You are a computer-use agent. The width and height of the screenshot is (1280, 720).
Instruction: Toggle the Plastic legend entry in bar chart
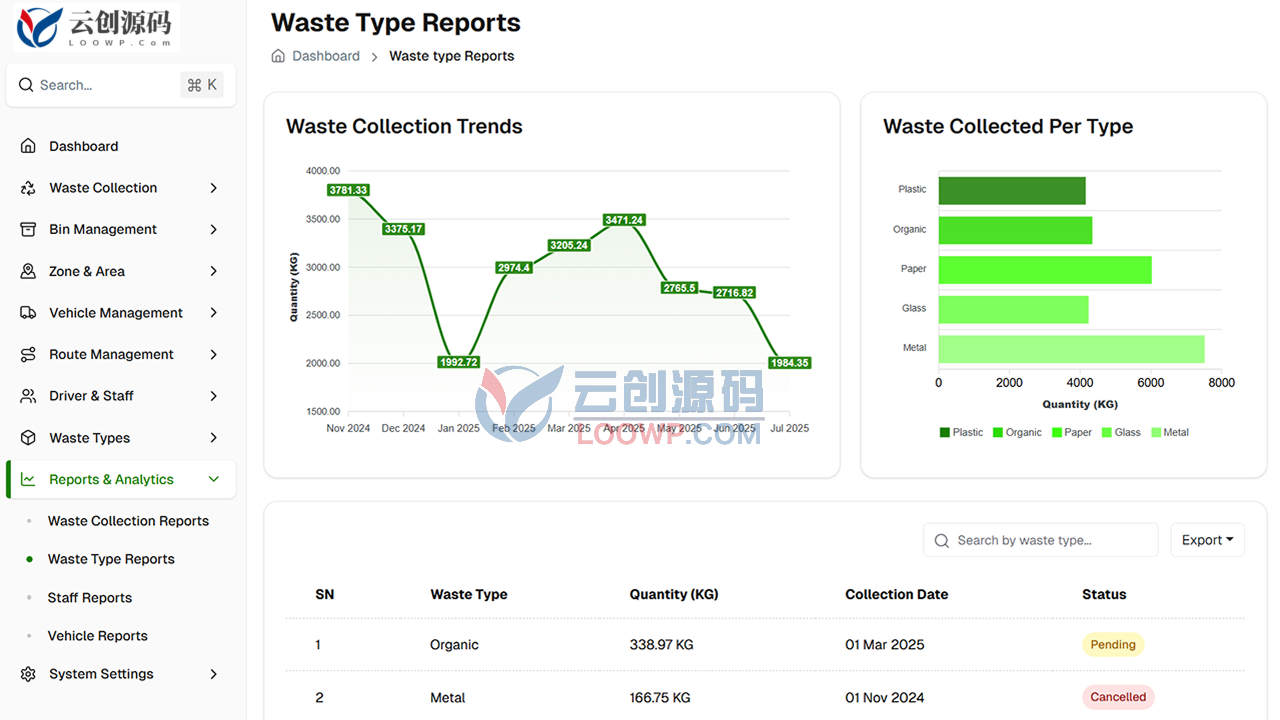961,433
